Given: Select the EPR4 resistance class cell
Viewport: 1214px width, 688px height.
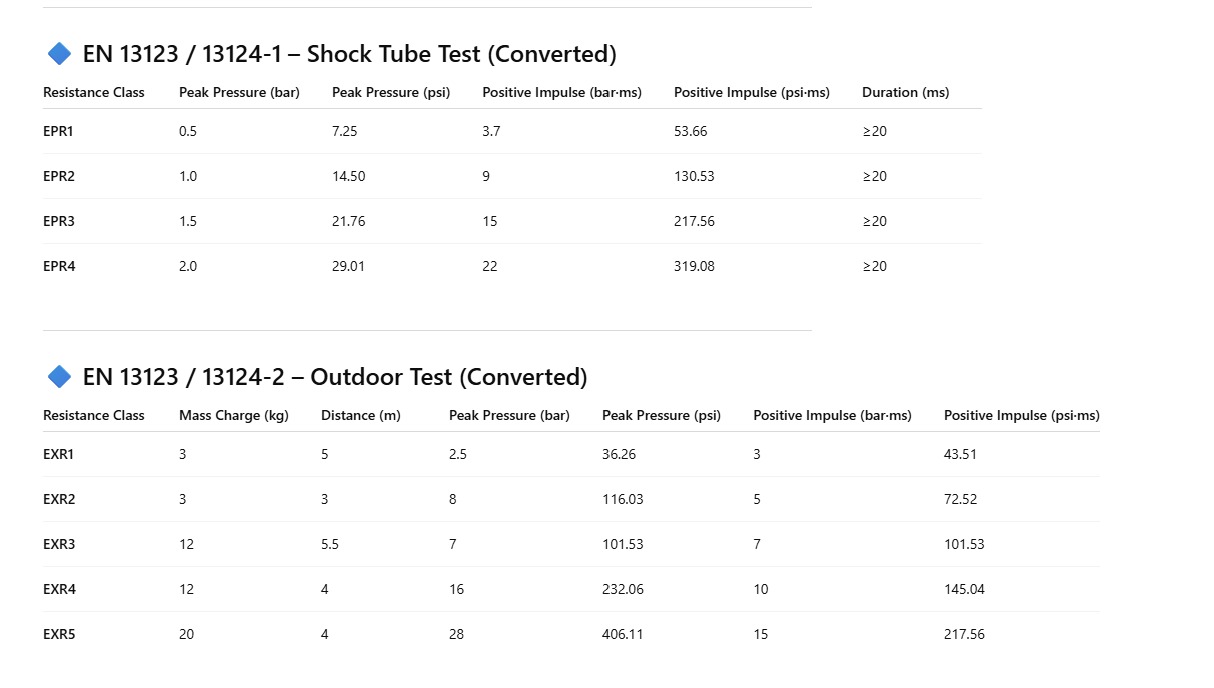Looking at the screenshot, I should 59,266.
